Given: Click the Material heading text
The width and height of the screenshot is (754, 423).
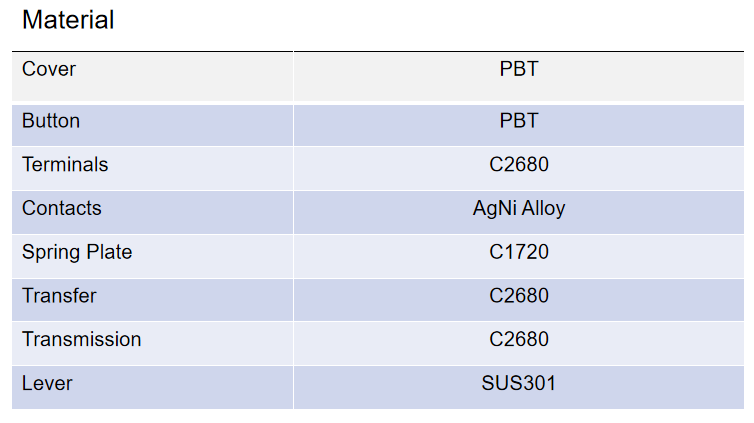Looking at the screenshot, I should tap(68, 19).
